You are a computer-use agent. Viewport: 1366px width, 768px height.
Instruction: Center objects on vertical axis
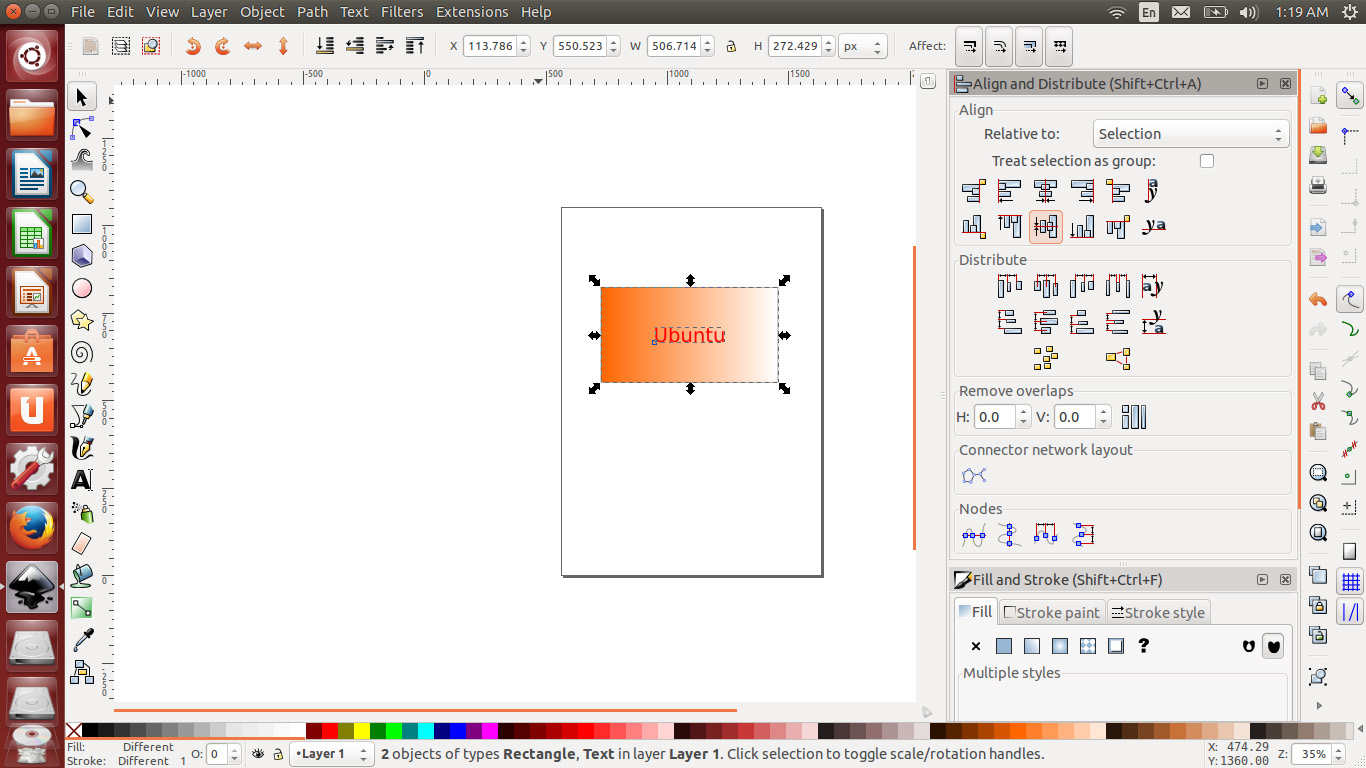pyautogui.click(x=1046, y=191)
